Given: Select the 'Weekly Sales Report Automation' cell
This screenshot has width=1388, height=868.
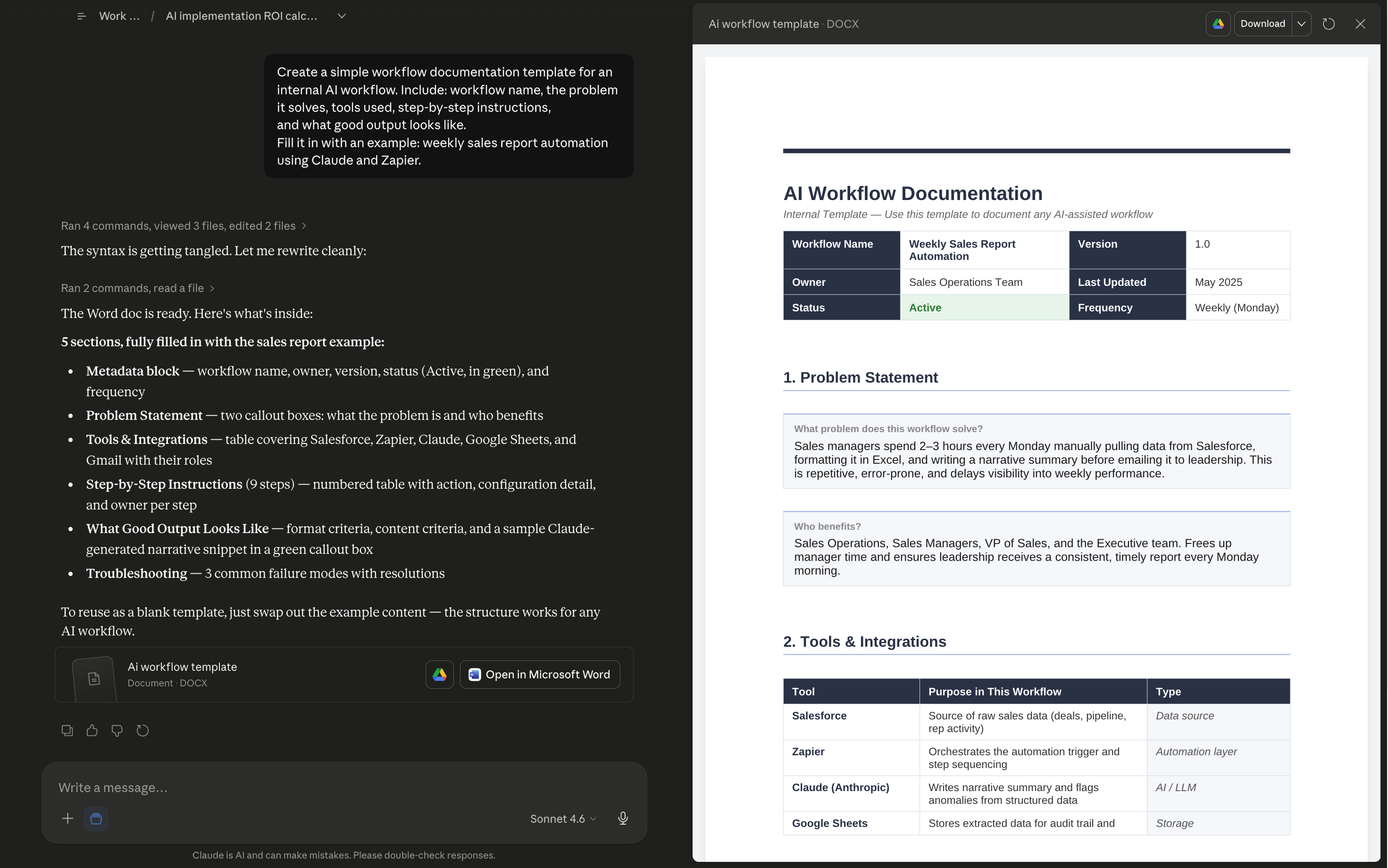Looking at the screenshot, I should pyautogui.click(x=985, y=250).
